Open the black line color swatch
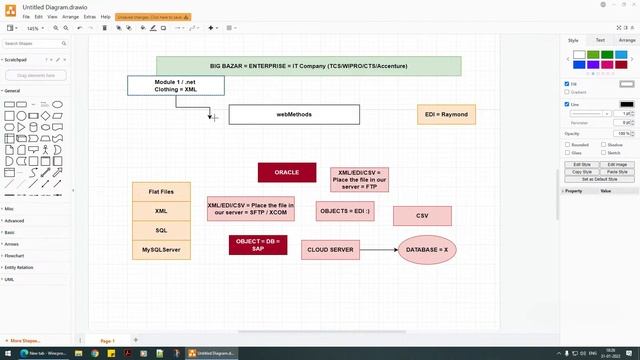 coord(627,104)
